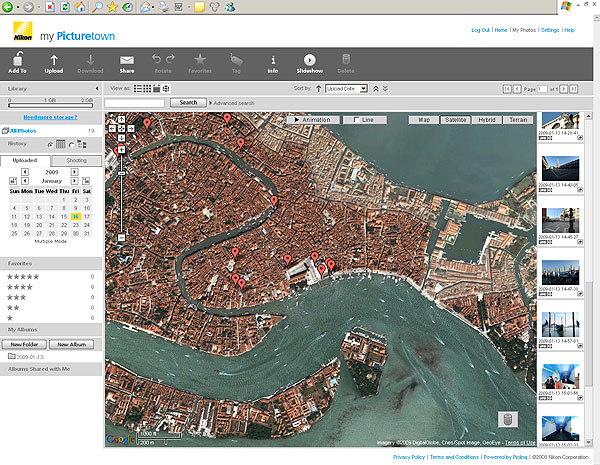The width and height of the screenshot is (600, 465).
Task: Pan the map up
Action: 121,119
